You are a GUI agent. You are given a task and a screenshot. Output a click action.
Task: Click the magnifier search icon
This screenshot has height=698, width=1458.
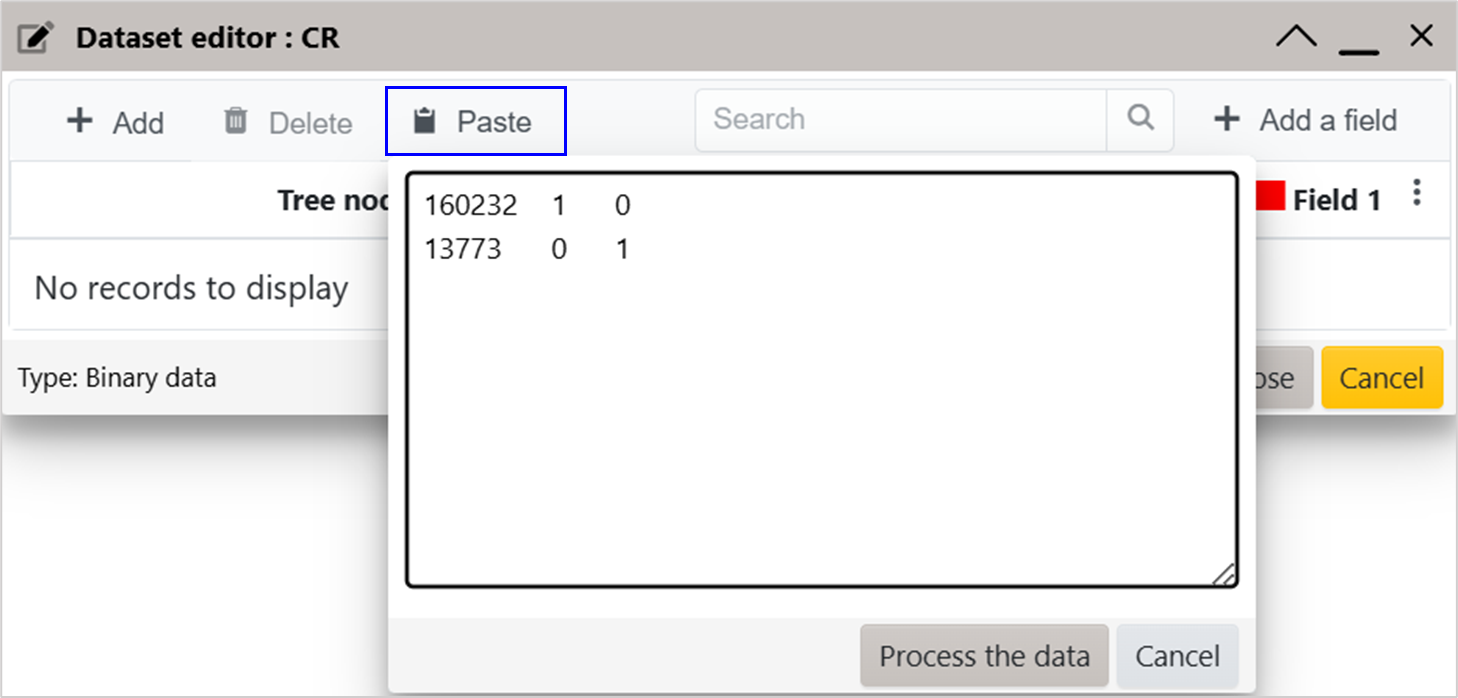point(1140,118)
